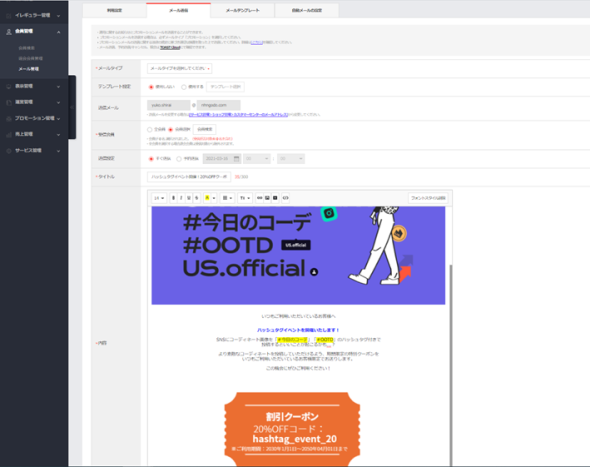Switch to code view with </> icon
Image resolution: width=590 pixels, height=467 pixels.
click(x=286, y=198)
